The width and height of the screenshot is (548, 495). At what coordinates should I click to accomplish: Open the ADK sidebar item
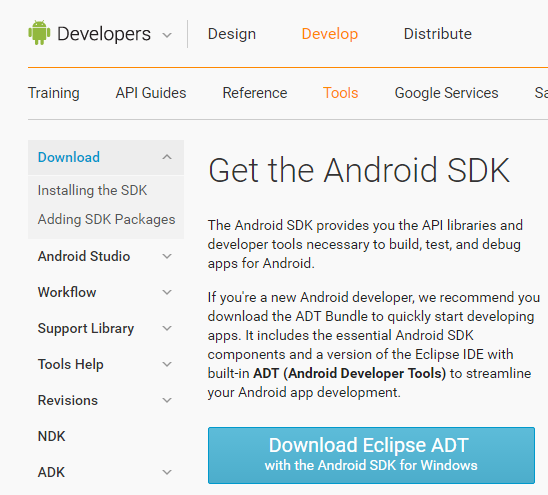pyautogui.click(x=51, y=472)
